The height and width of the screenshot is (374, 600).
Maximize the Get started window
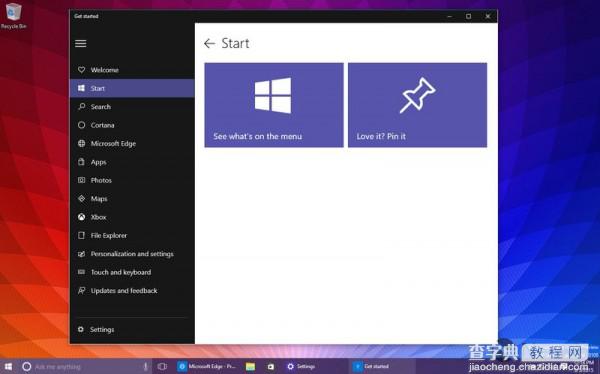click(468, 16)
